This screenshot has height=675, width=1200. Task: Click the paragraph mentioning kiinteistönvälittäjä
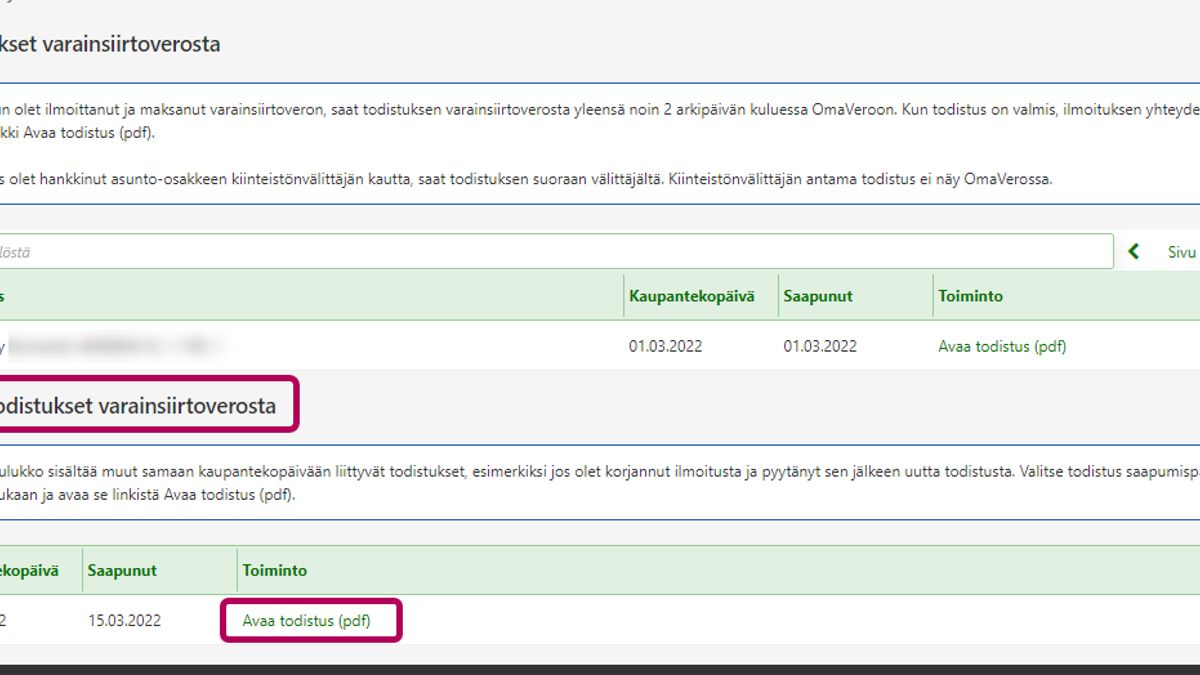(525, 180)
